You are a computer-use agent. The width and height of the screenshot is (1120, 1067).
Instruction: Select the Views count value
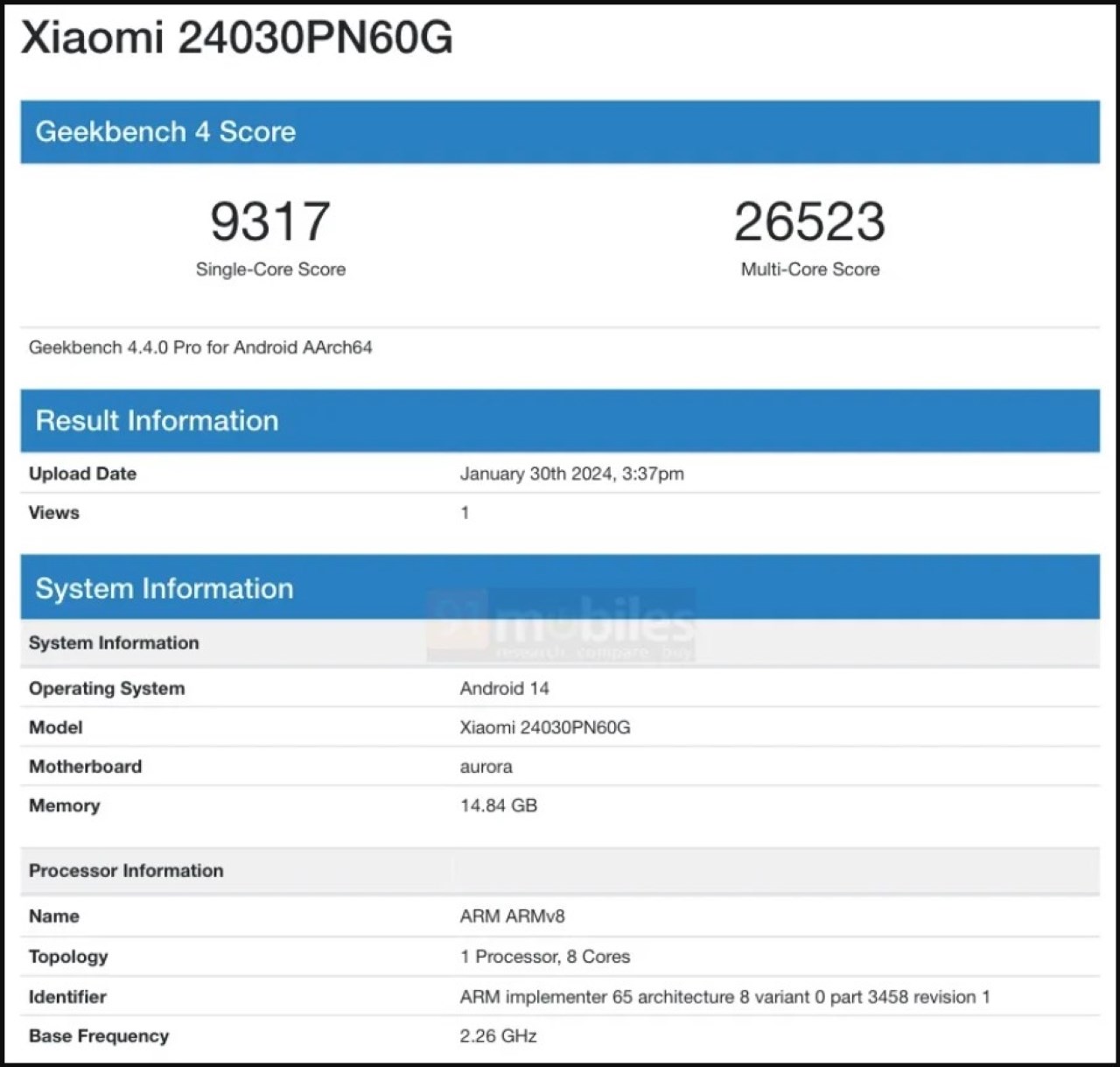465,513
